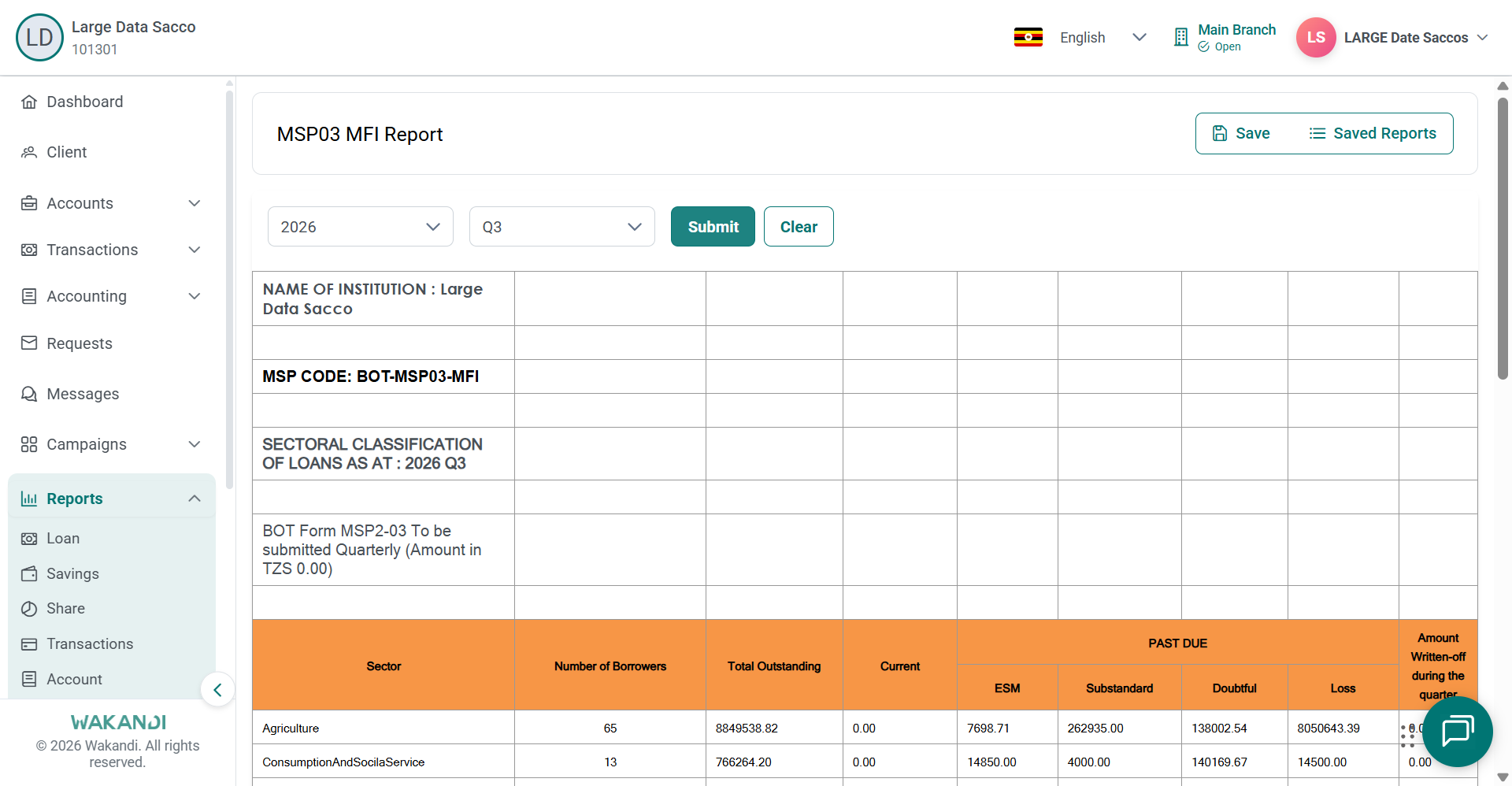This screenshot has height=786, width=1512.
Task: Click the Campaigns grid icon
Action: pyautogui.click(x=29, y=444)
